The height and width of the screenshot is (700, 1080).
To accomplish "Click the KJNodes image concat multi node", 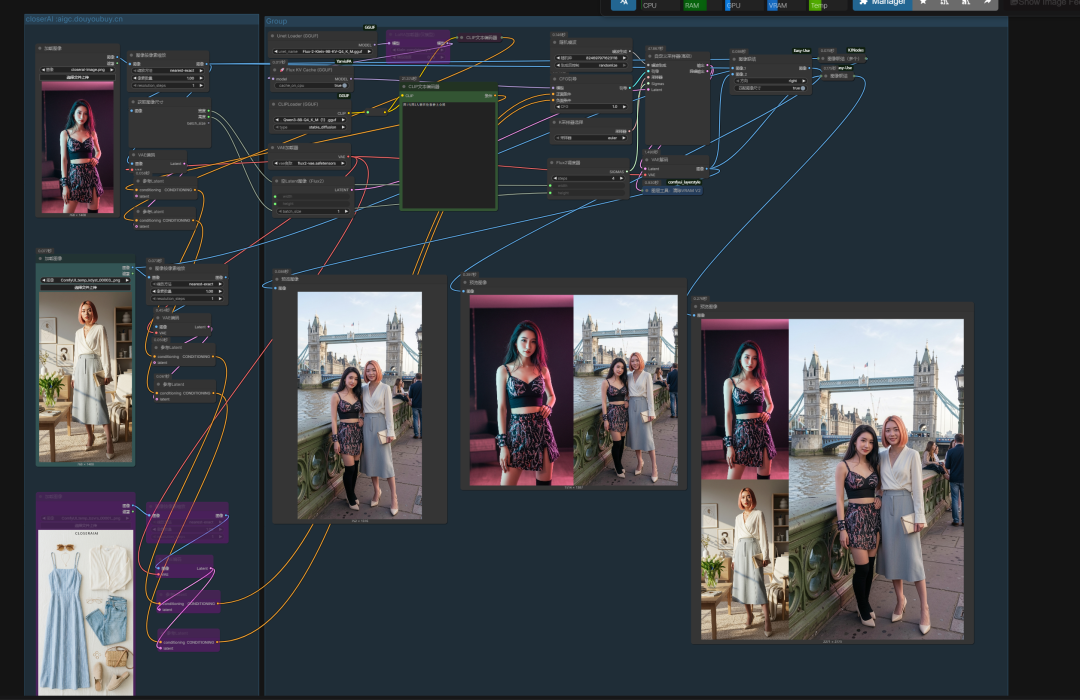I will pyautogui.click(x=844, y=59).
